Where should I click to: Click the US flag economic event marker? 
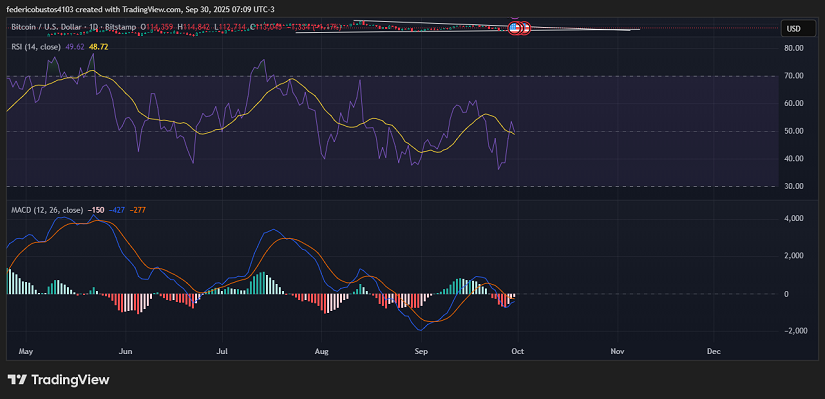(x=515, y=28)
